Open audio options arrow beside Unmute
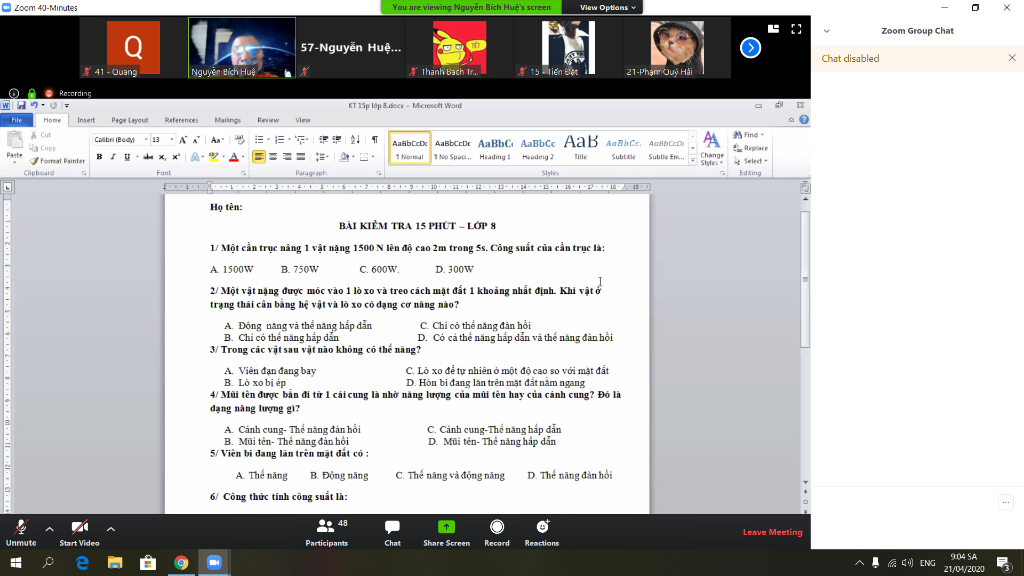This screenshot has width=1024, height=576. [50, 529]
